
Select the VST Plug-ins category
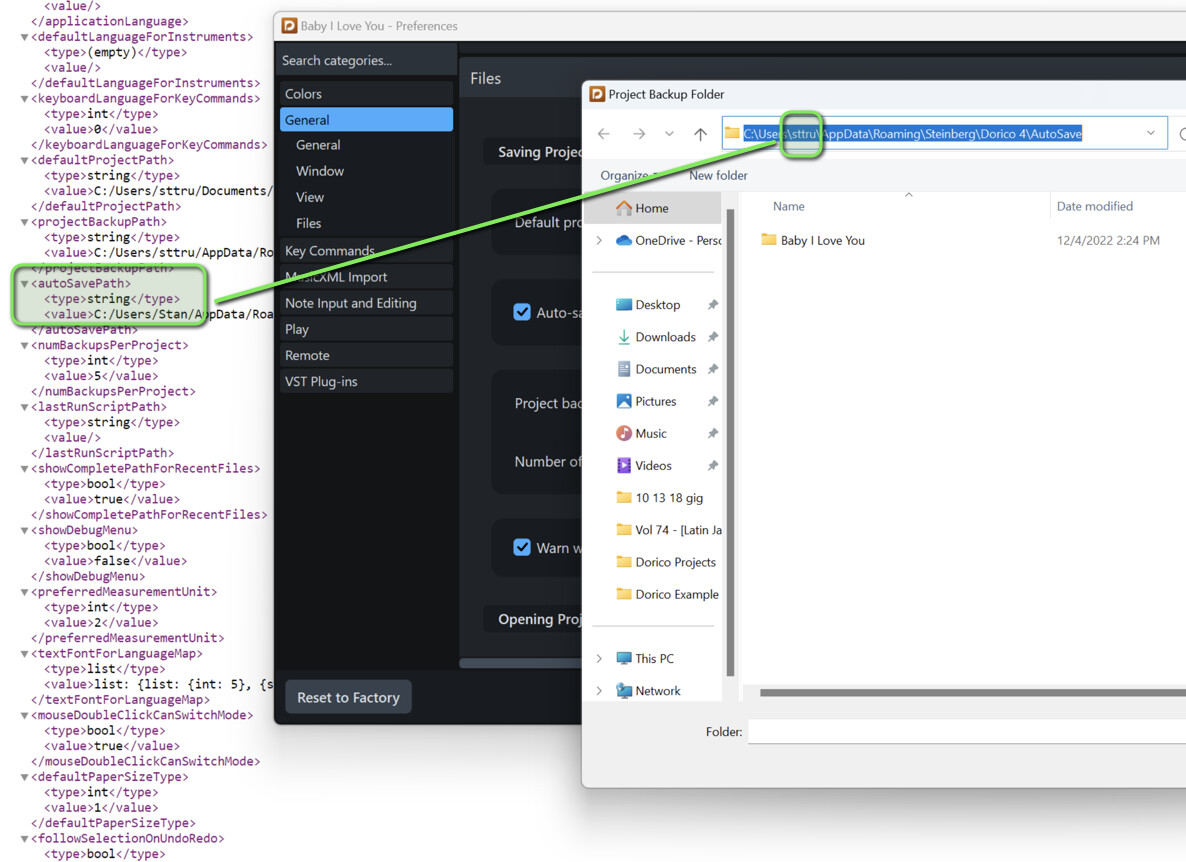click(x=366, y=381)
